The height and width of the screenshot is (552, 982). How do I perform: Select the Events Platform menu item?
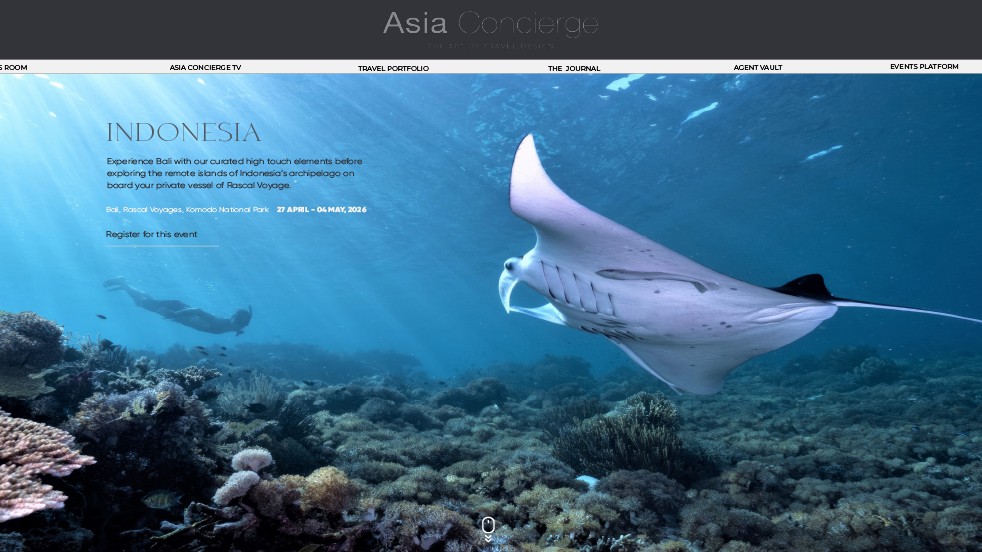[924, 67]
